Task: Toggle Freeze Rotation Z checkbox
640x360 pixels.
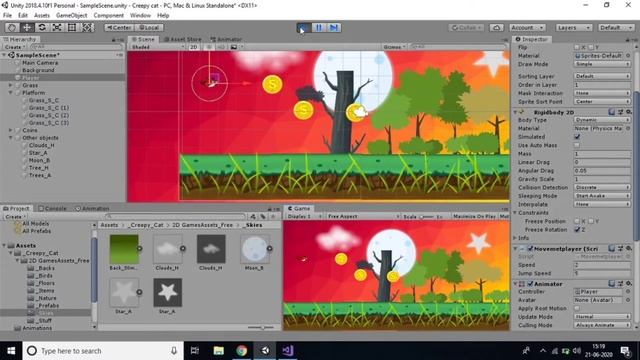Action: (x=577, y=229)
